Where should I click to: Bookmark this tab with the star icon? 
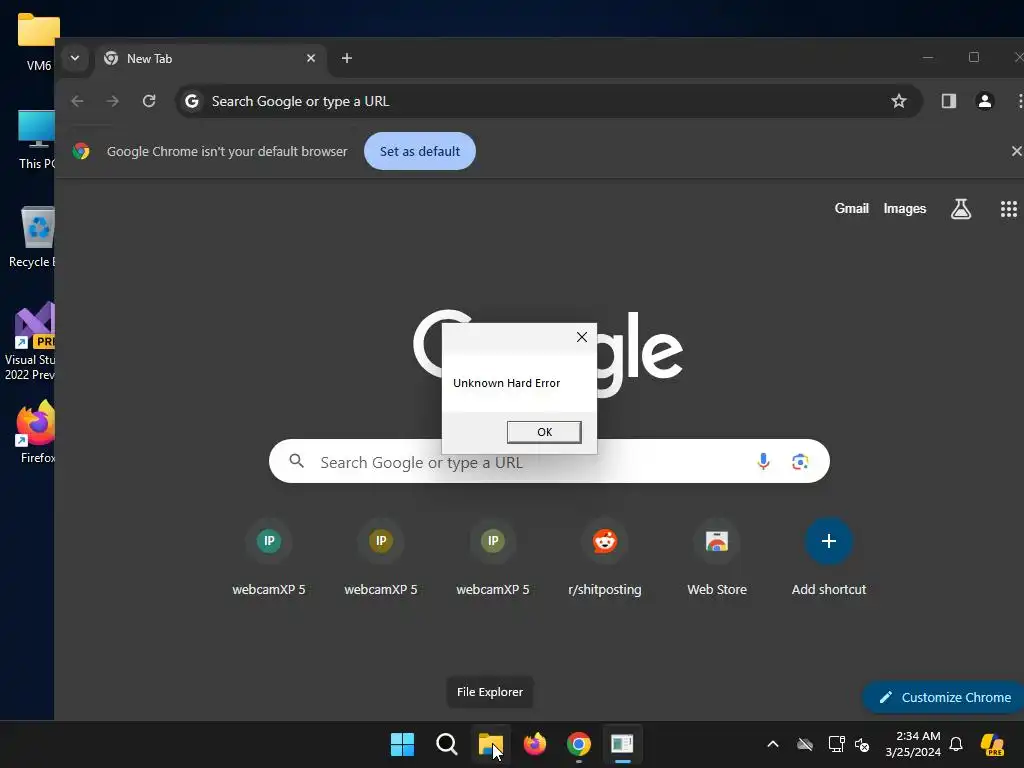click(899, 101)
